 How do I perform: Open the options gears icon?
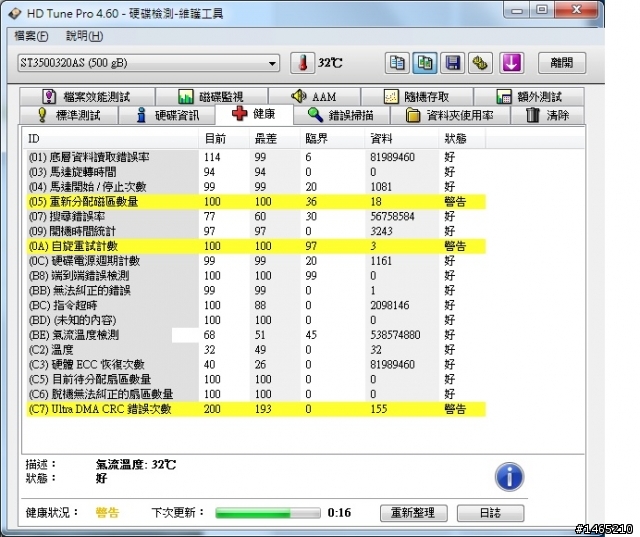[480, 63]
